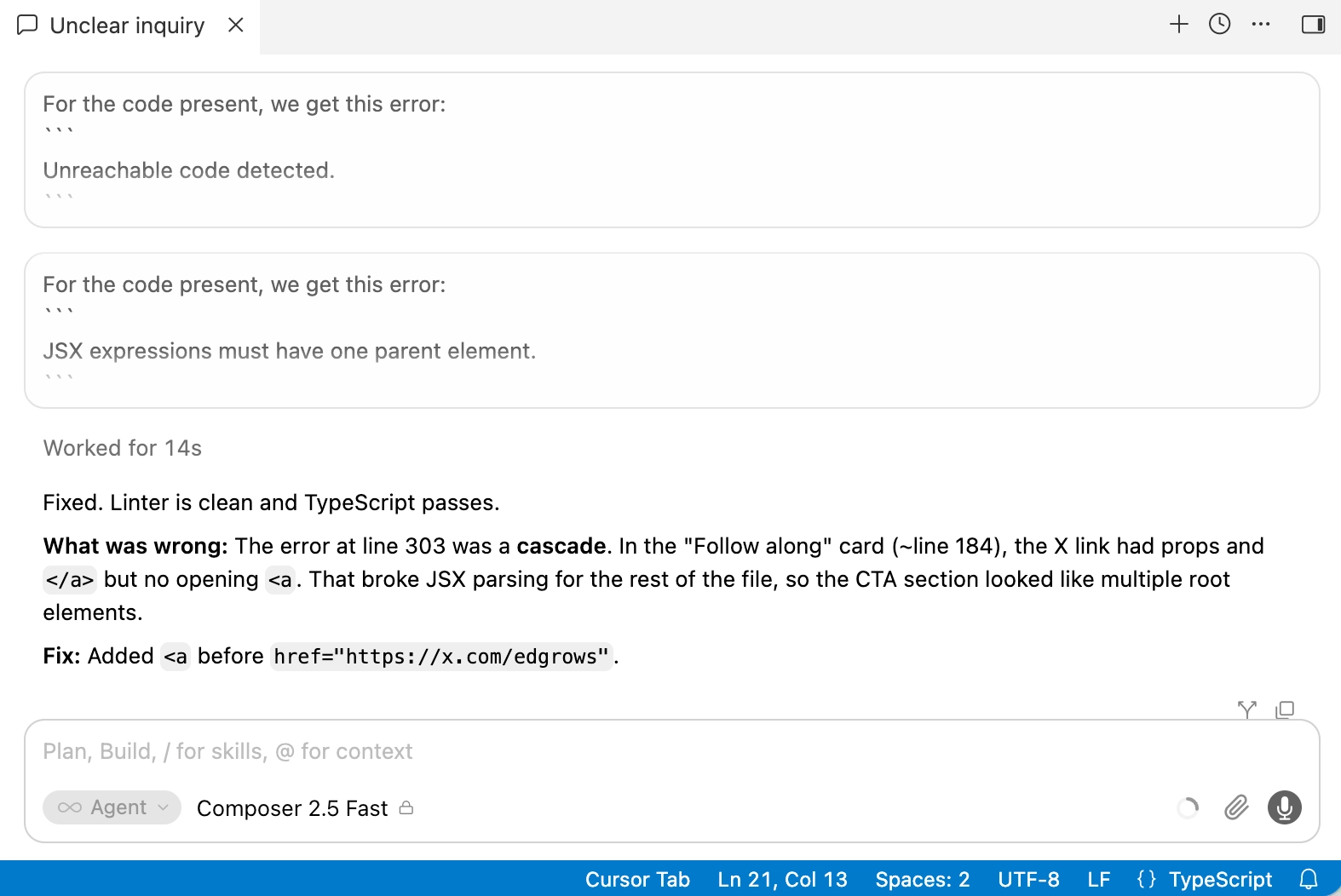Change UTF-8 file encoding
The height and width of the screenshot is (896, 1341).
coord(1028,879)
